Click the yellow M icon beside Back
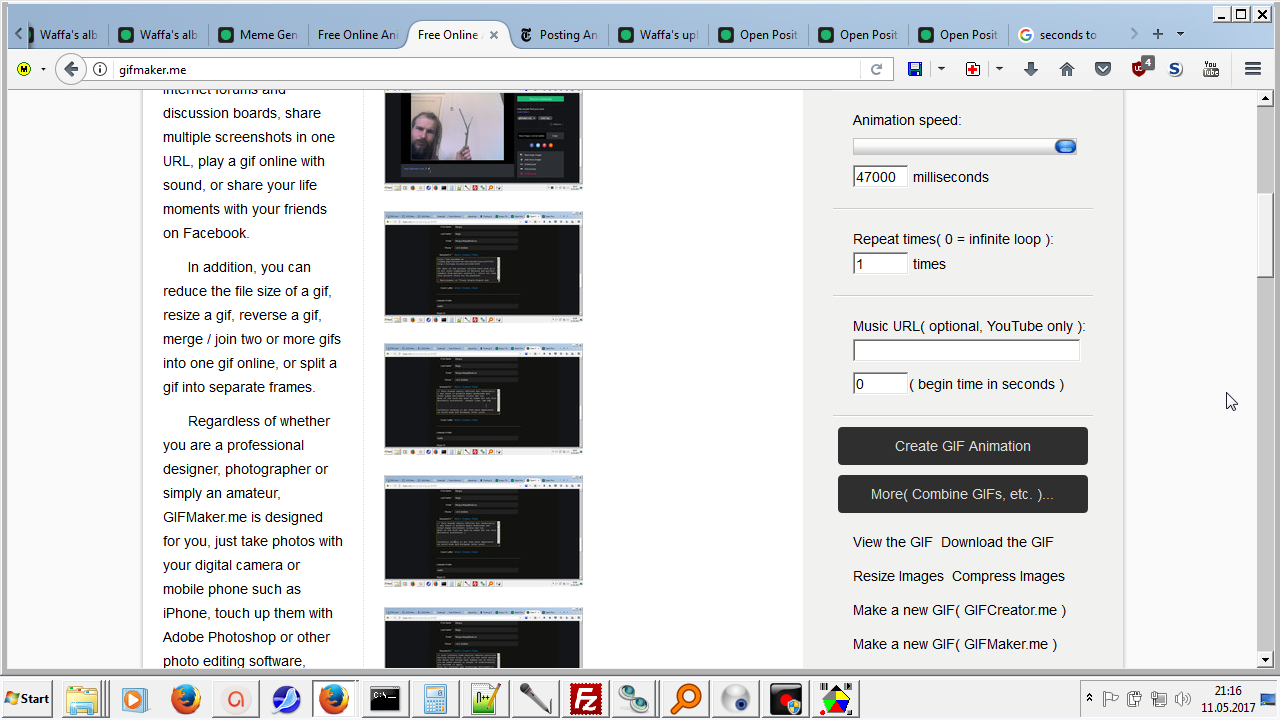This screenshot has height=720, width=1280. pos(24,69)
